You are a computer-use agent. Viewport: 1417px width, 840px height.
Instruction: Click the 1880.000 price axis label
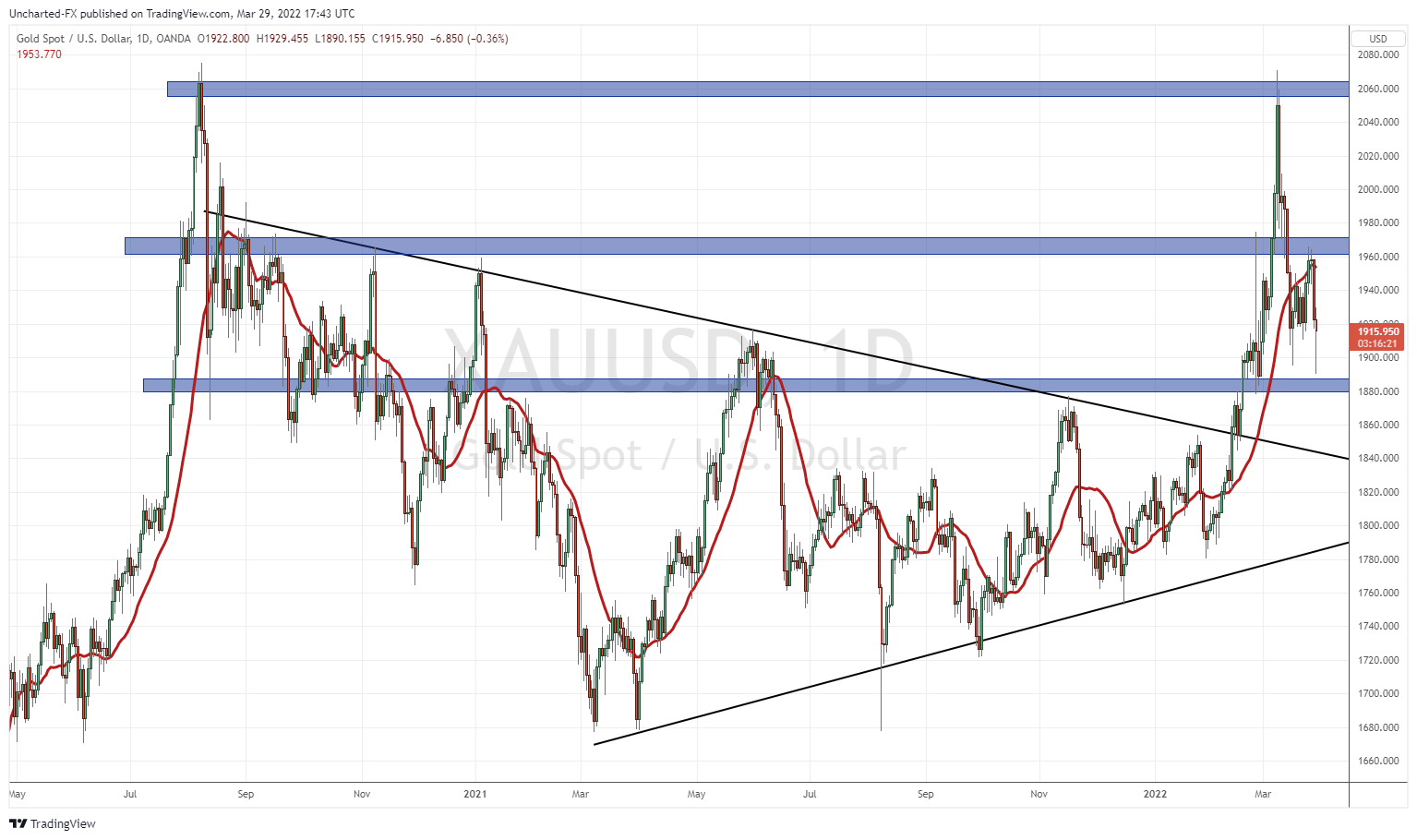[x=1377, y=391]
